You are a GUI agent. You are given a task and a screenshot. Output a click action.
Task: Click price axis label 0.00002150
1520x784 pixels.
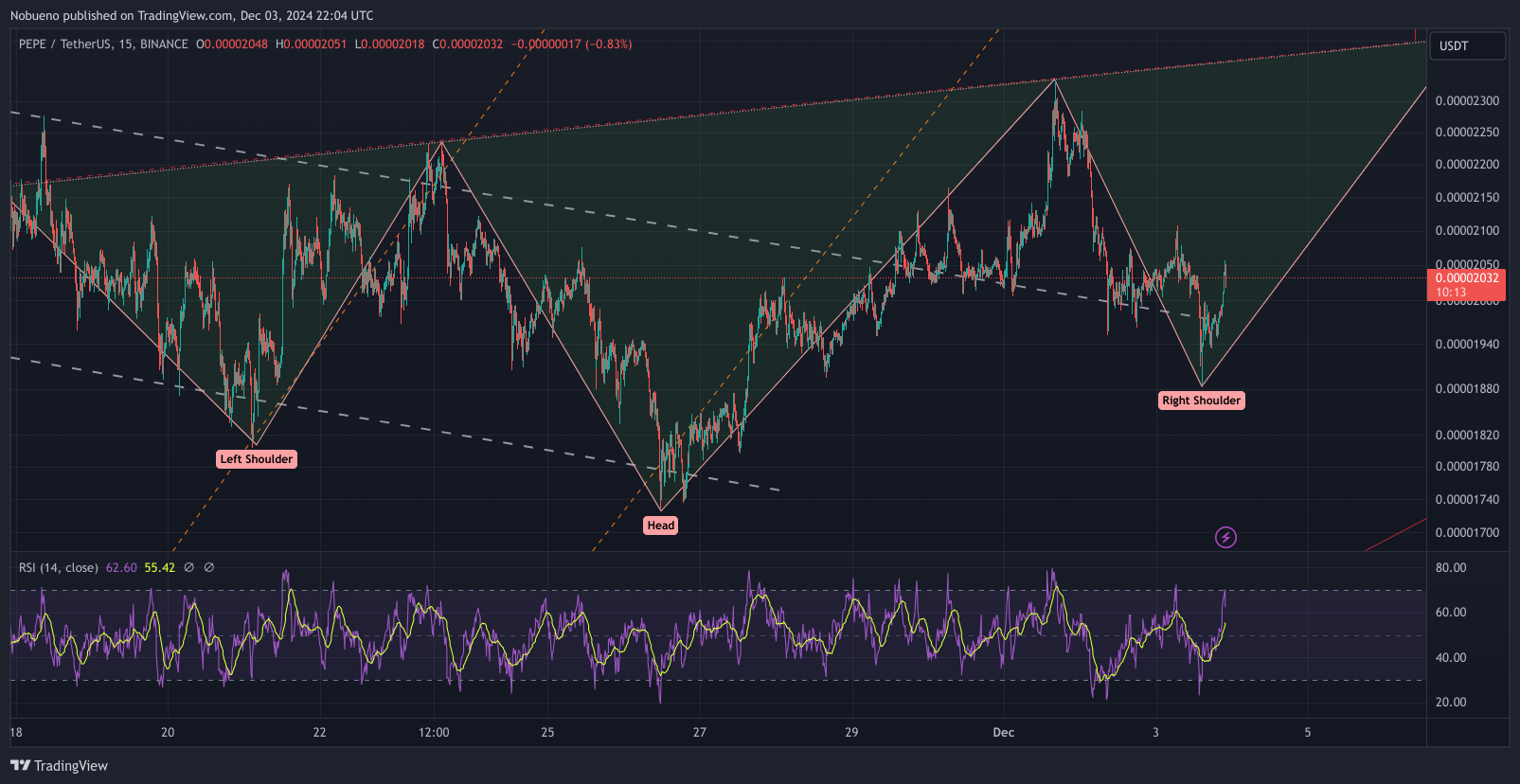pyautogui.click(x=1467, y=197)
